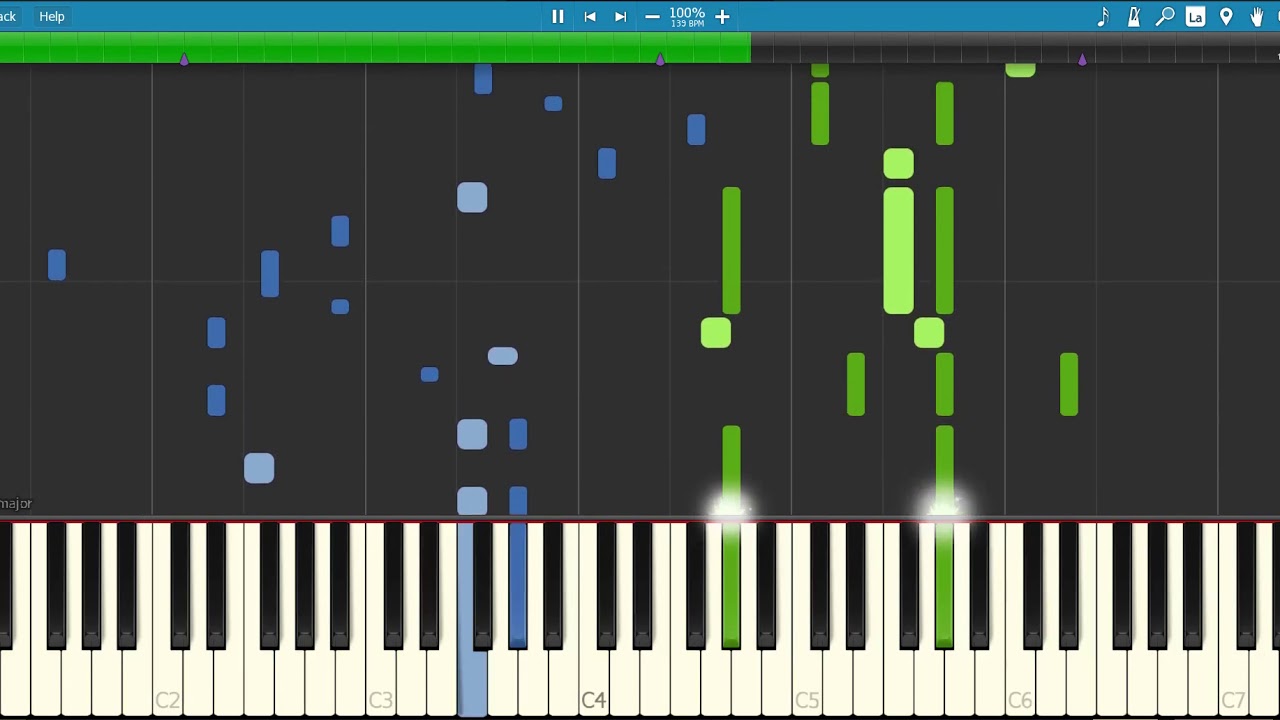Click the middle purple bookmark marker
The height and width of the screenshot is (720, 1280).
(x=660, y=60)
